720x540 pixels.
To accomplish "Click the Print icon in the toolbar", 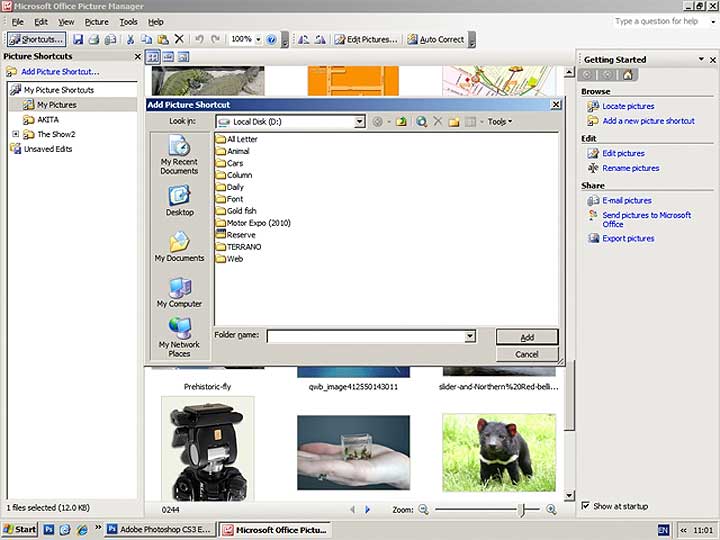I will 94,39.
